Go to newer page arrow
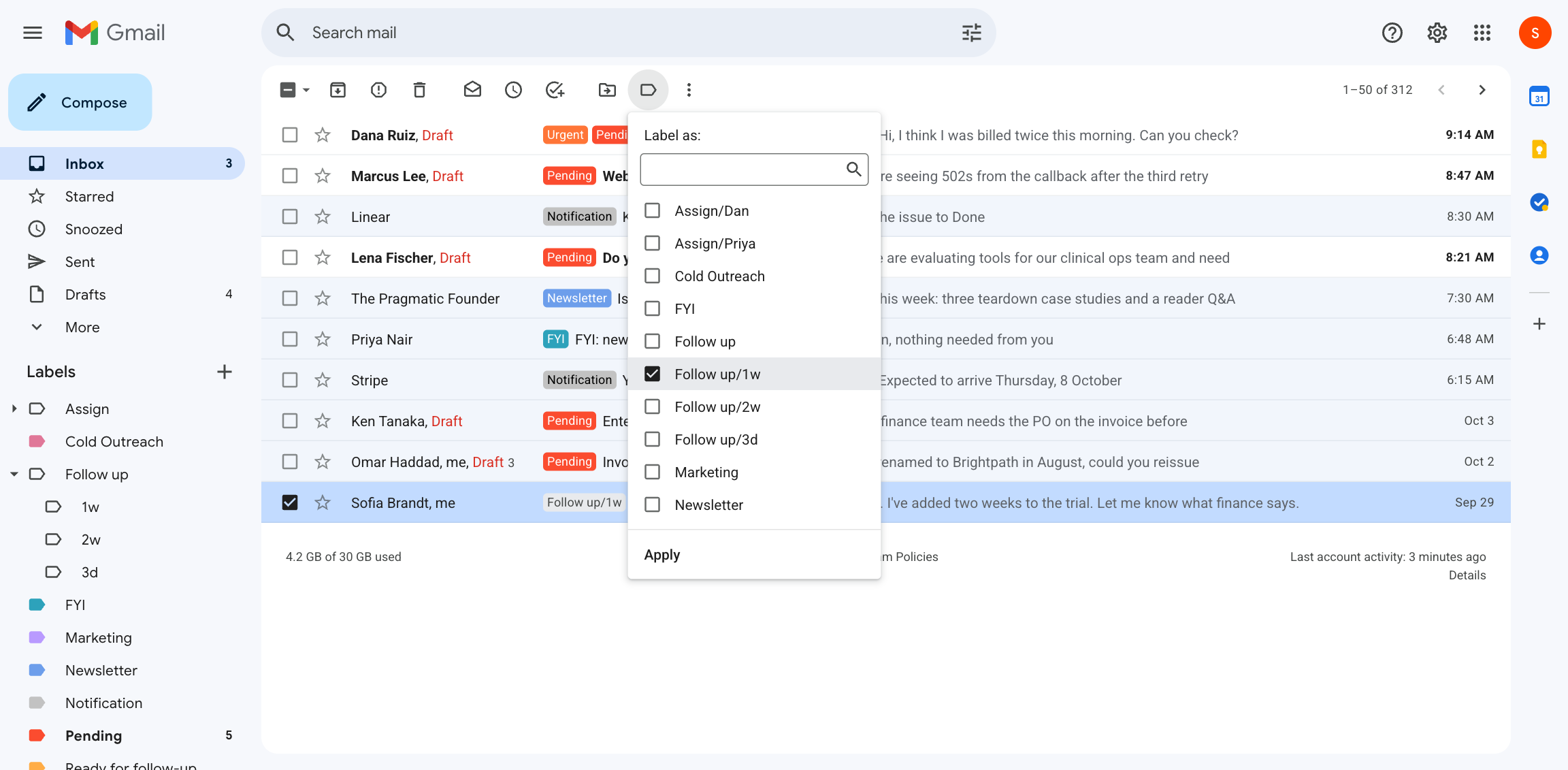 [x=1441, y=90]
